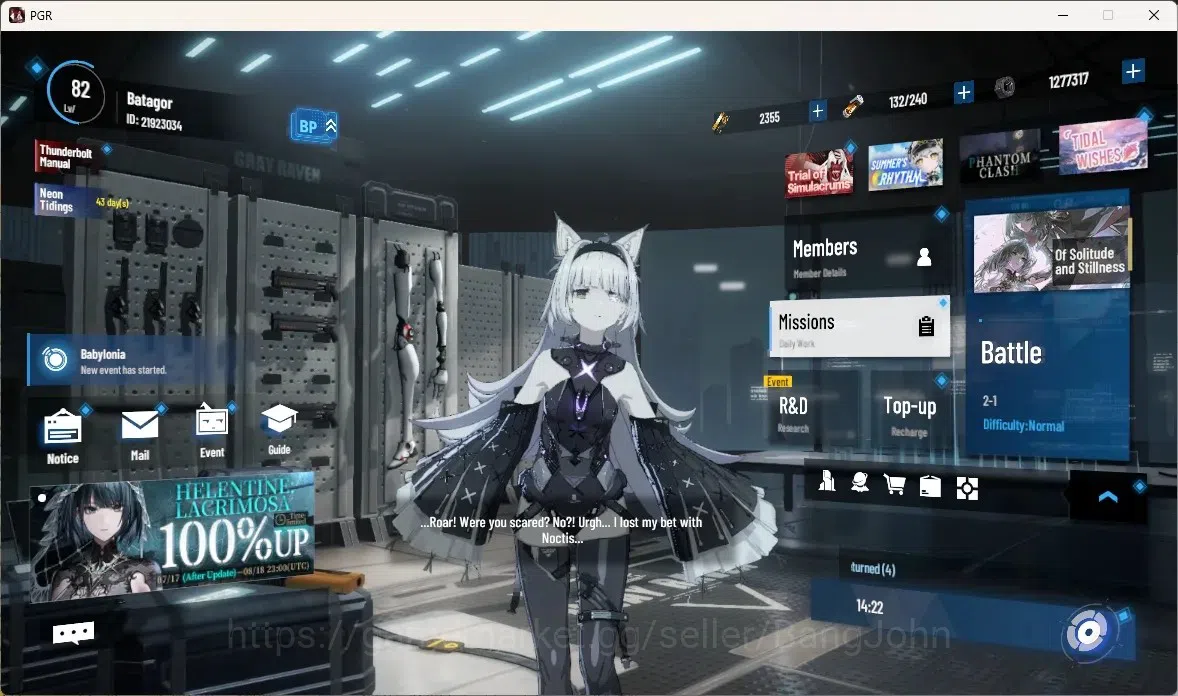Open the circular terminal icon bottom right
The width and height of the screenshot is (1178, 696).
pyautogui.click(x=1089, y=633)
